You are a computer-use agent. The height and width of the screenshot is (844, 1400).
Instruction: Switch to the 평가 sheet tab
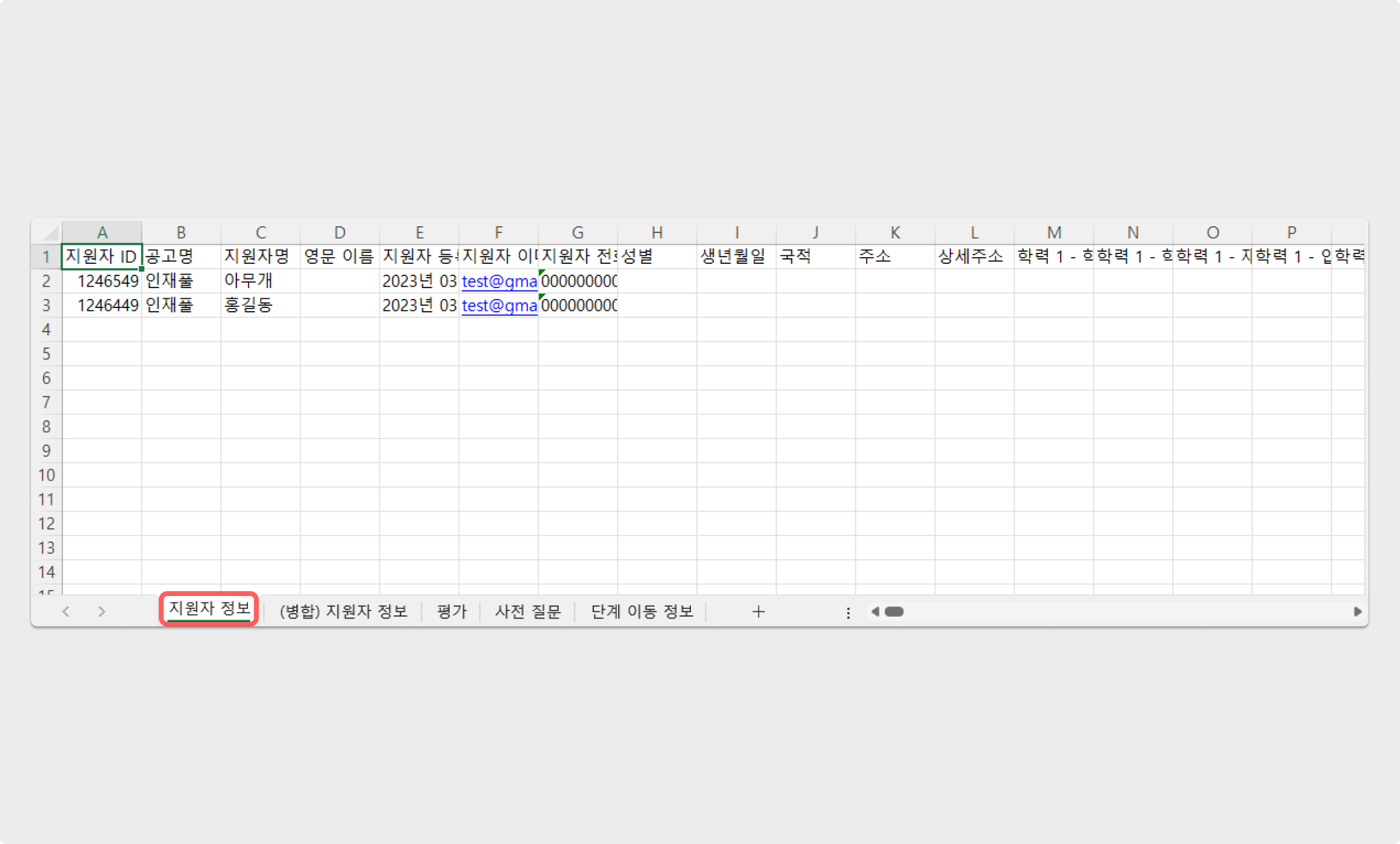(x=452, y=611)
